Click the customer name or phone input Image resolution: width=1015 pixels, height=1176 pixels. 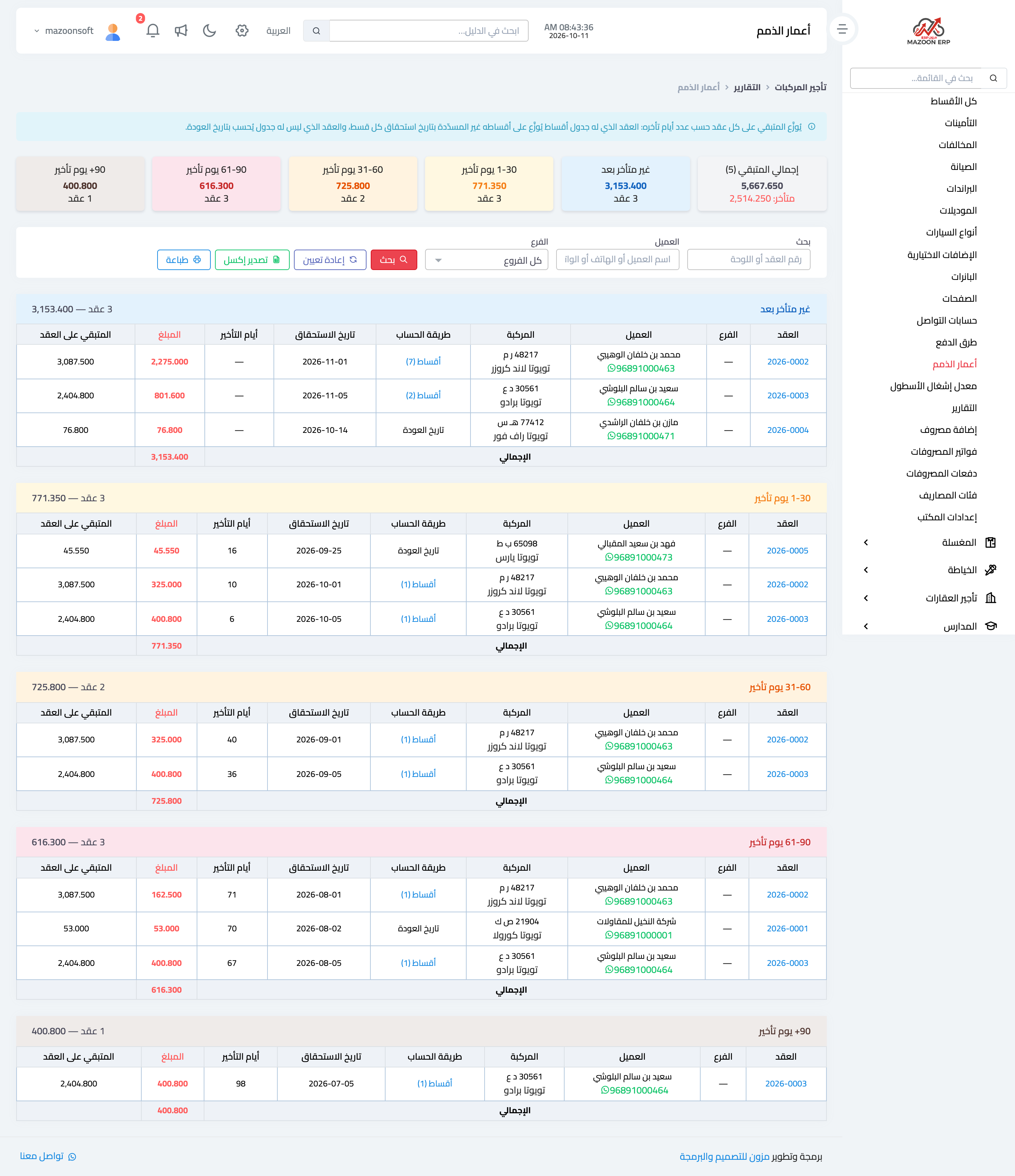(618, 260)
